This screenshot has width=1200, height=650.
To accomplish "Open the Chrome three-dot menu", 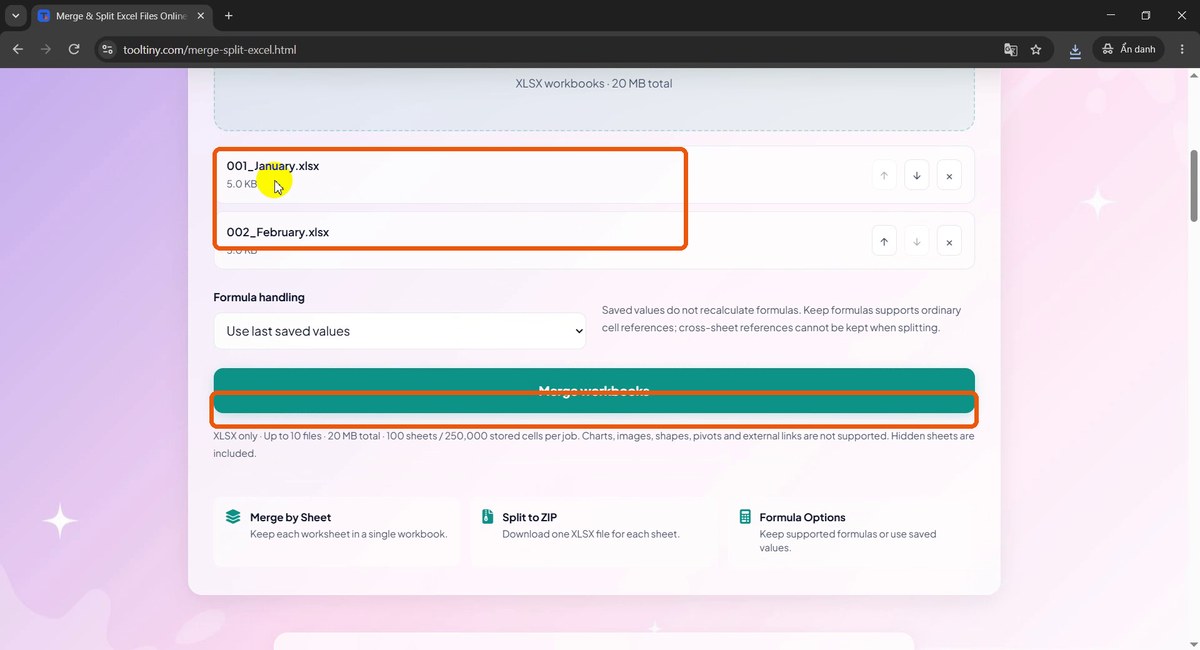I will point(1182,49).
